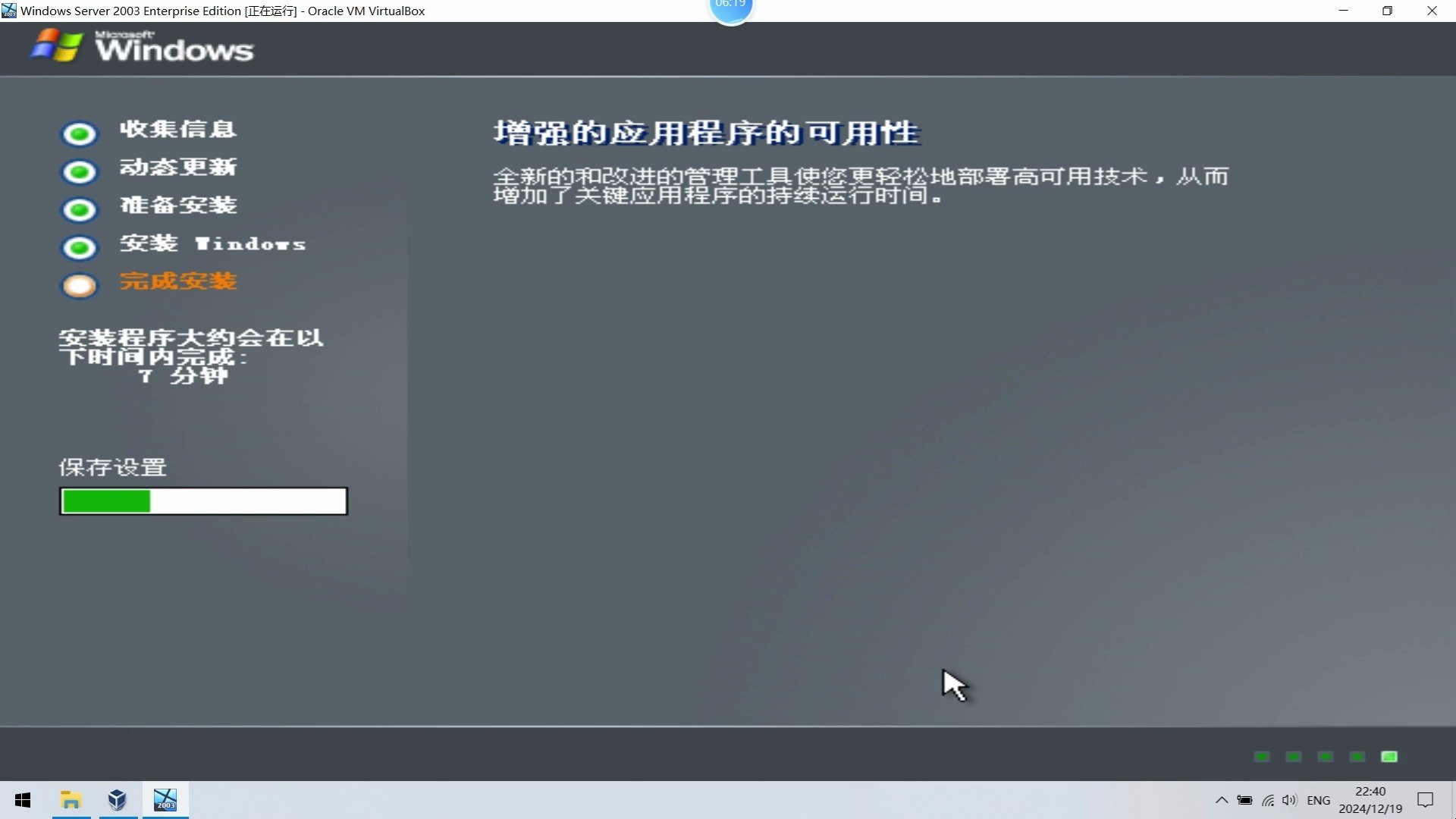Click the VirtualBox icon in the title bar
This screenshot has width=1456, height=819.
coord(9,11)
